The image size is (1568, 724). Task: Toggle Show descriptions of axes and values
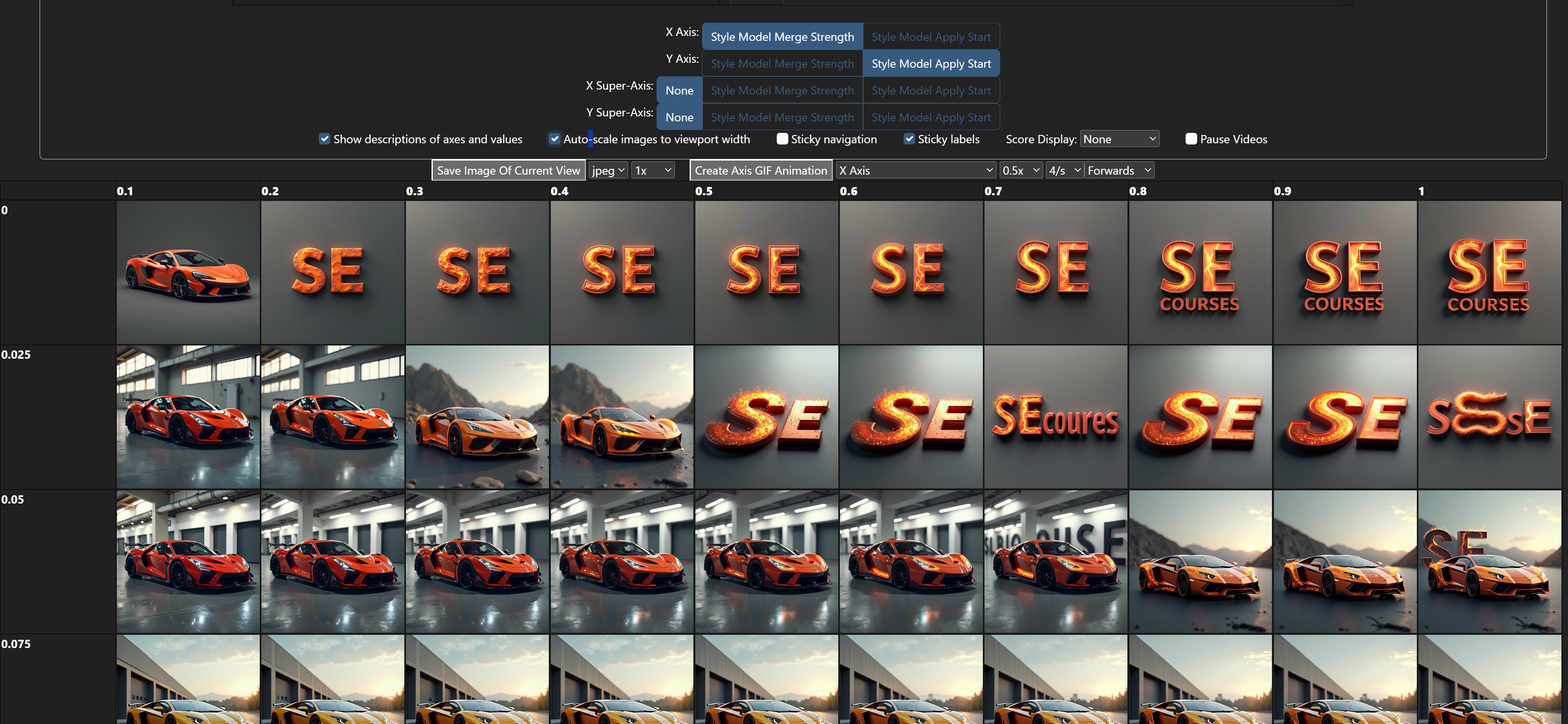[x=325, y=140]
